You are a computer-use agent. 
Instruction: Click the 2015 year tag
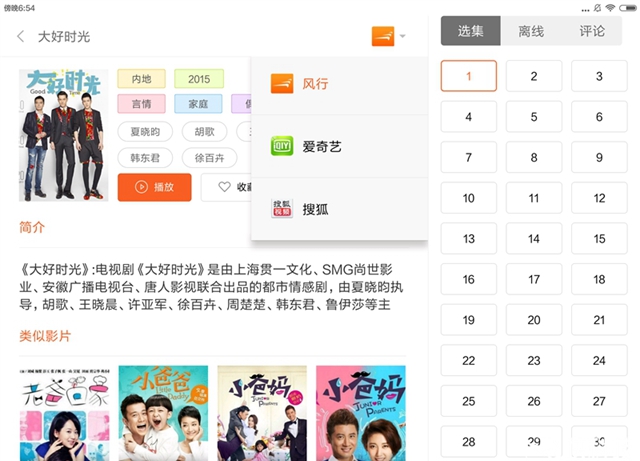pyautogui.click(x=199, y=79)
